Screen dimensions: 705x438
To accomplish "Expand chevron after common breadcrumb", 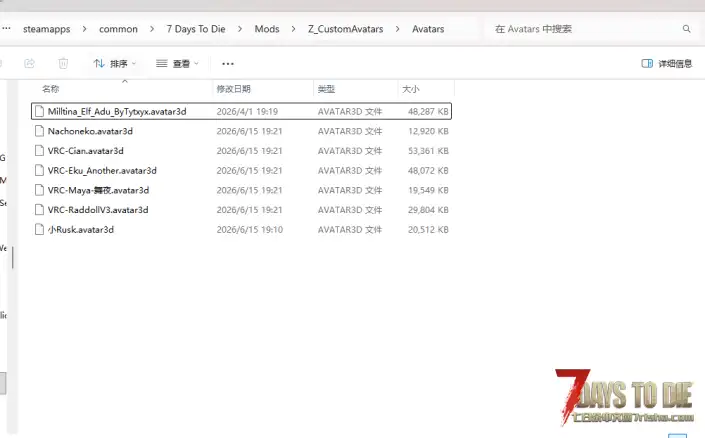I will (152, 29).
